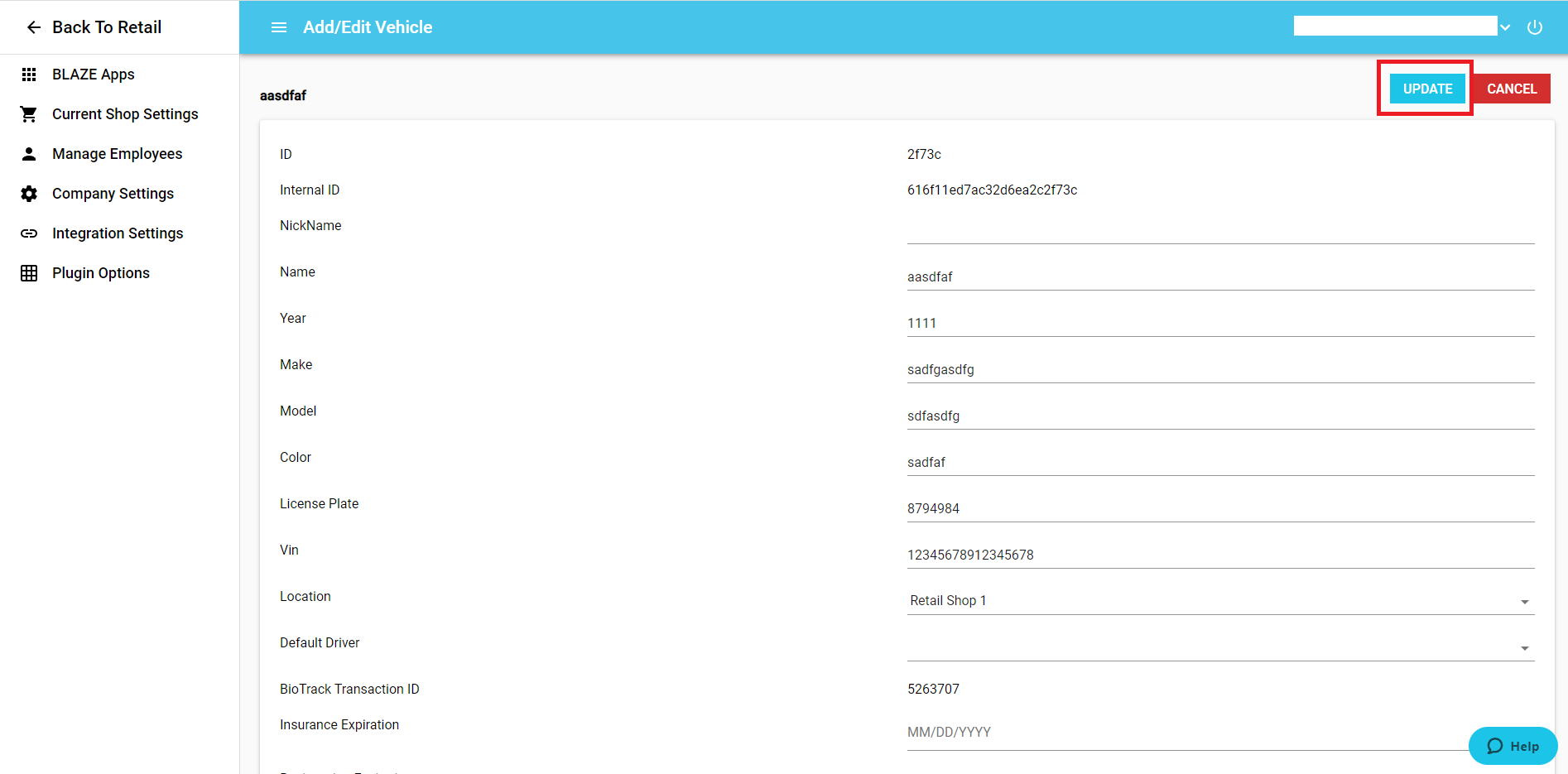Click the Manage Employees person icon
This screenshot has height=774, width=1568.
pyautogui.click(x=29, y=154)
